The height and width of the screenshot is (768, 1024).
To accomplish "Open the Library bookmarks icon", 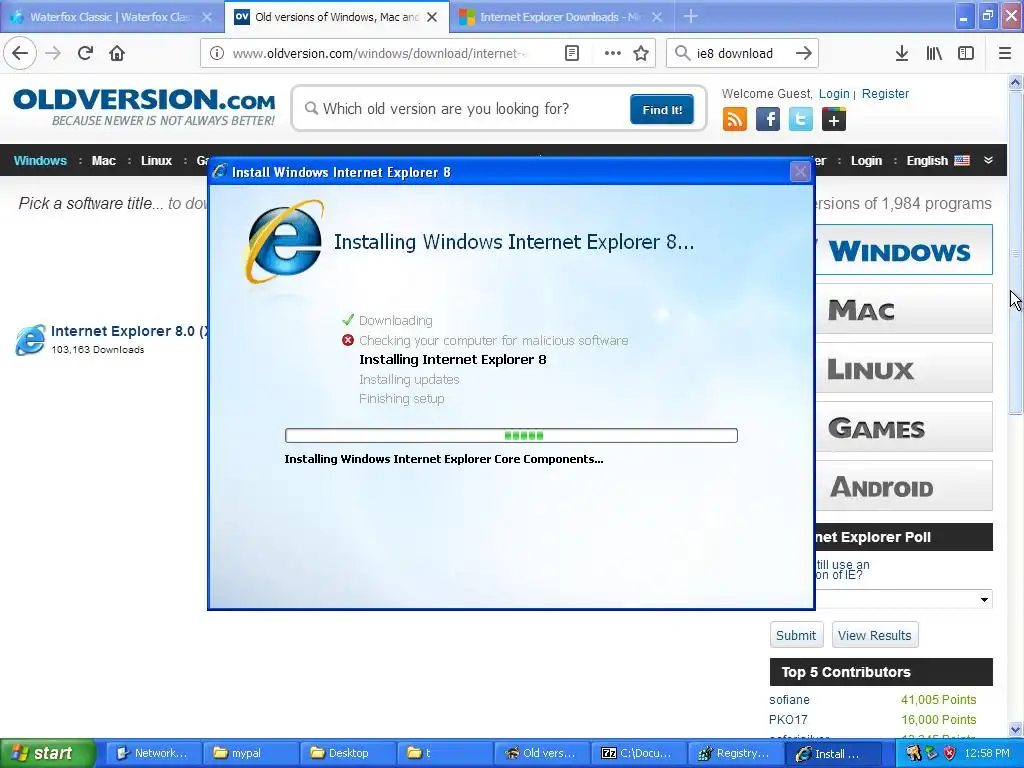I will click(934, 54).
